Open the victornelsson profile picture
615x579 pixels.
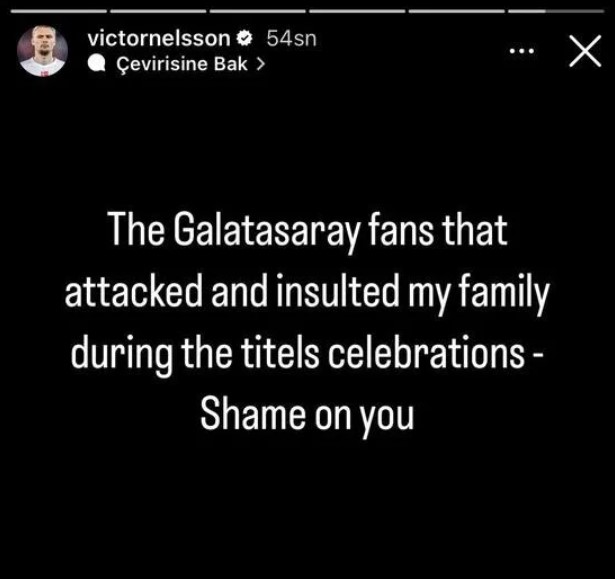42,51
